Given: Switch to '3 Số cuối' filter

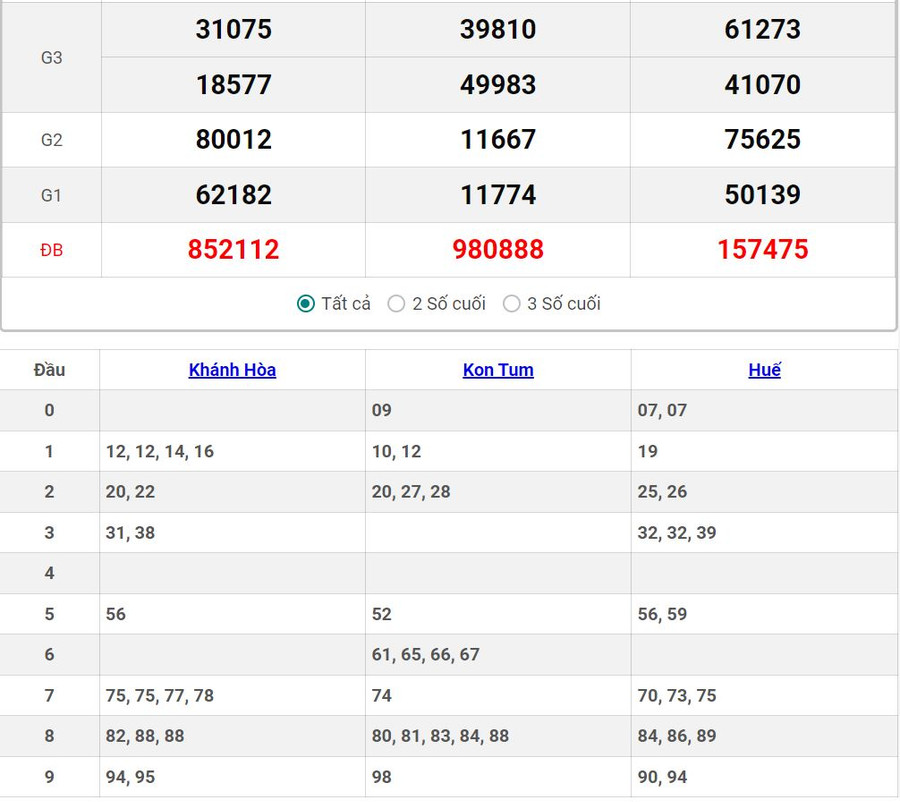Looking at the screenshot, I should point(512,304).
